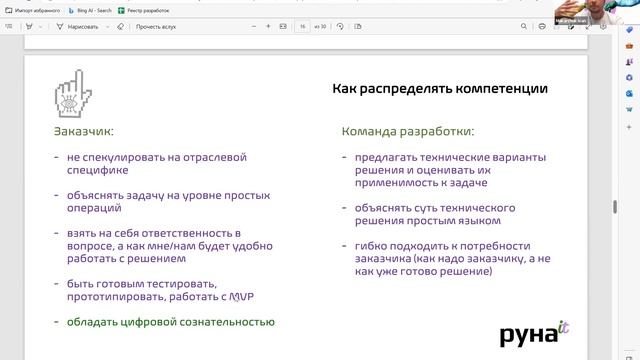Click the руна it logo
Image resolution: width=640 pixels, height=360 pixels.
534,334
